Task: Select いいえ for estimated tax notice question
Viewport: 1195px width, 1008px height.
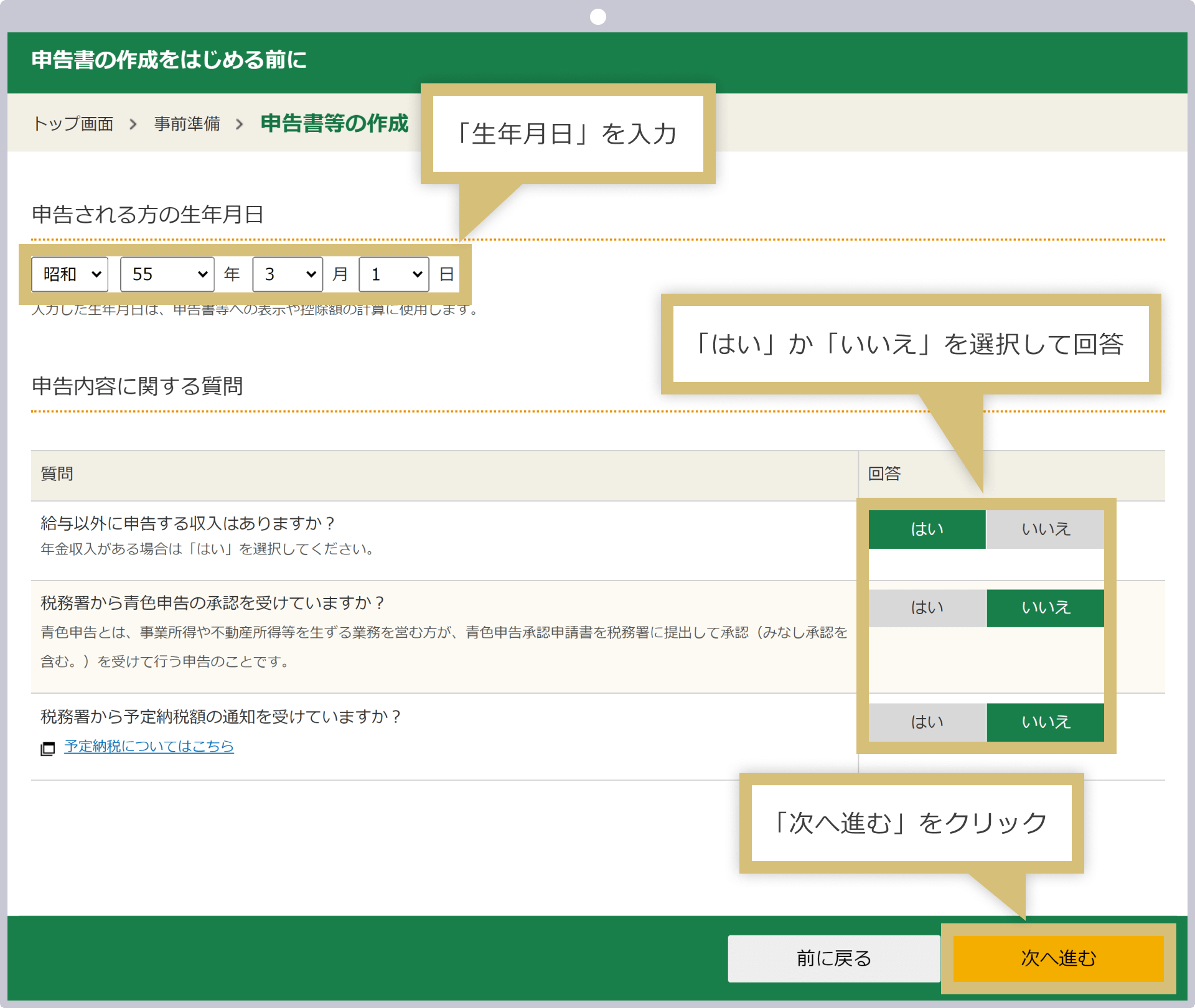Action: pyautogui.click(x=1046, y=722)
